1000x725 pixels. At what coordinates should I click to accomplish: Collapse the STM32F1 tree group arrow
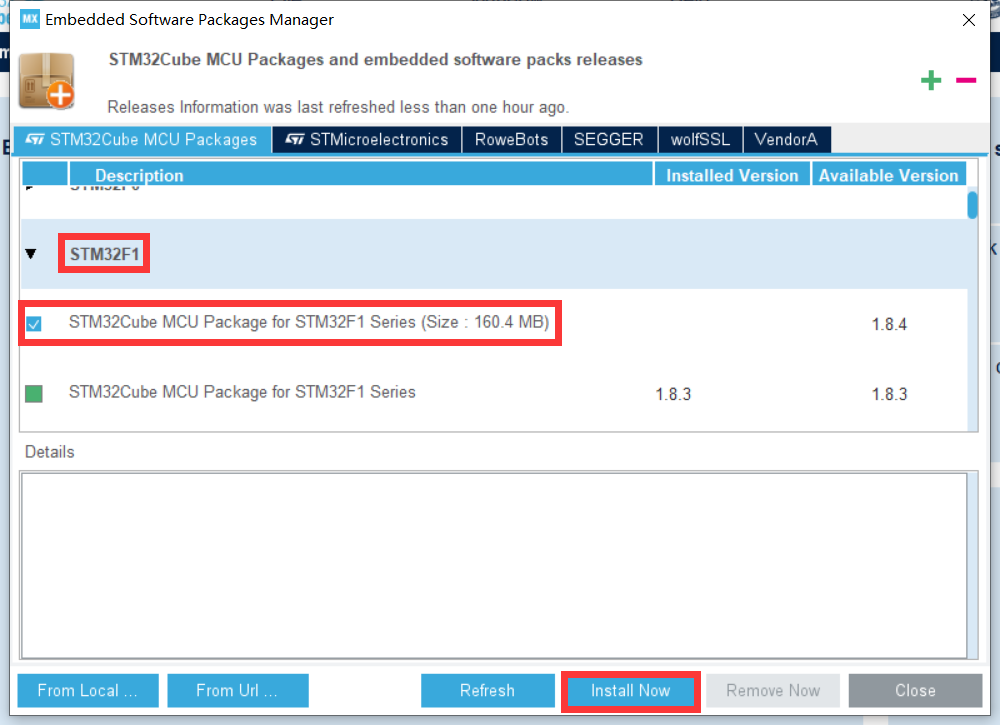click(31, 254)
